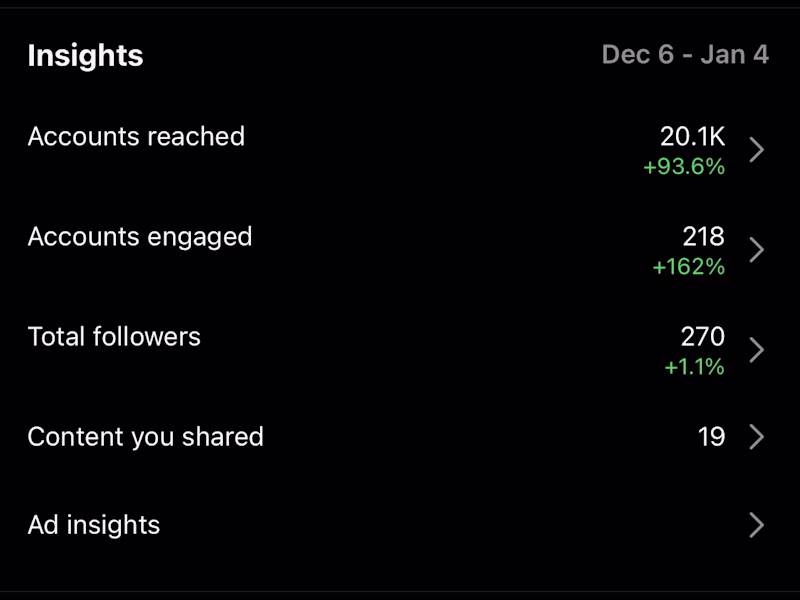
Task: Tap the 218 accounts engaged number
Action: [703, 237]
